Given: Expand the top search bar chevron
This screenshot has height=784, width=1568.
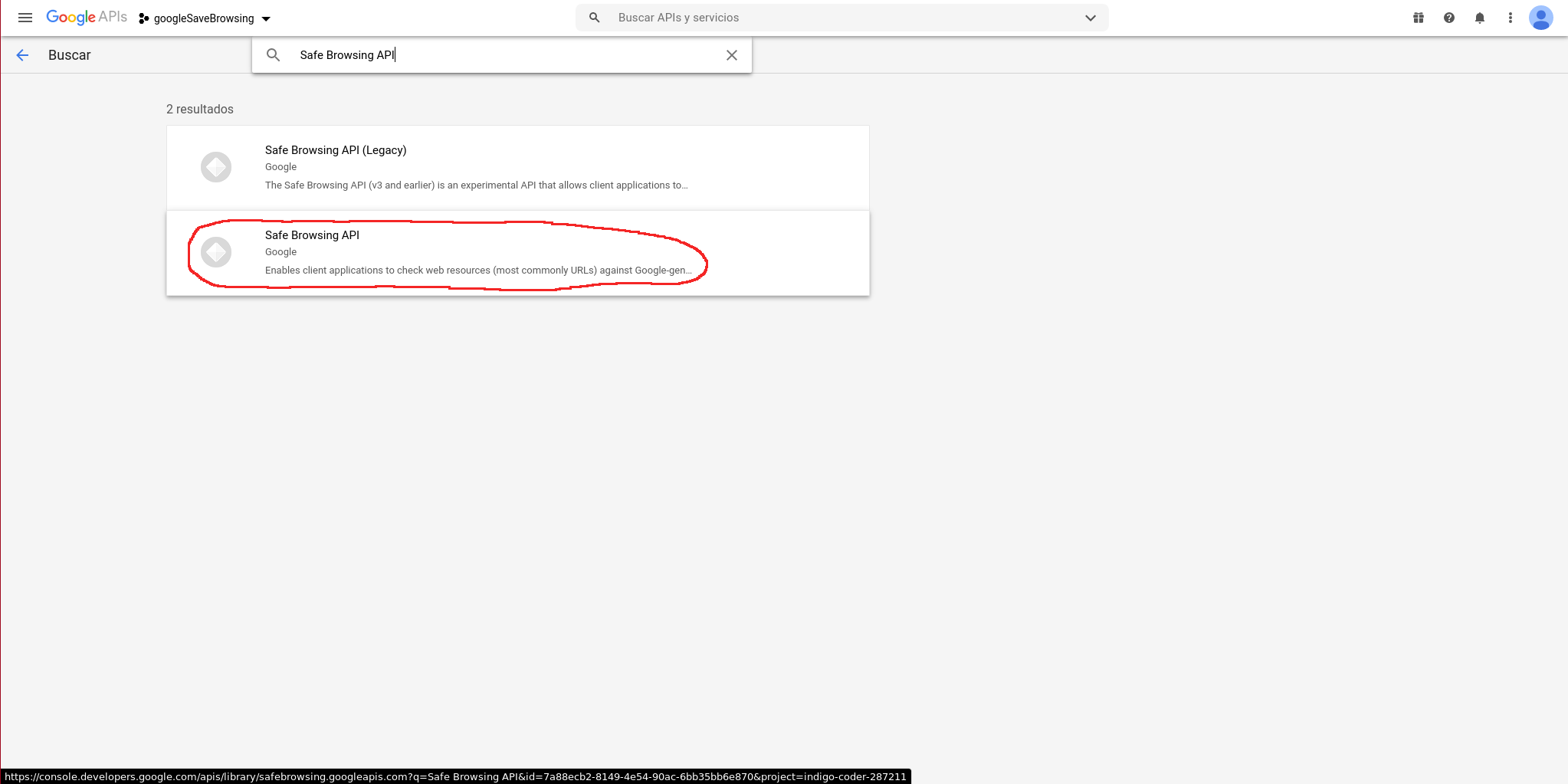Looking at the screenshot, I should [x=1090, y=18].
